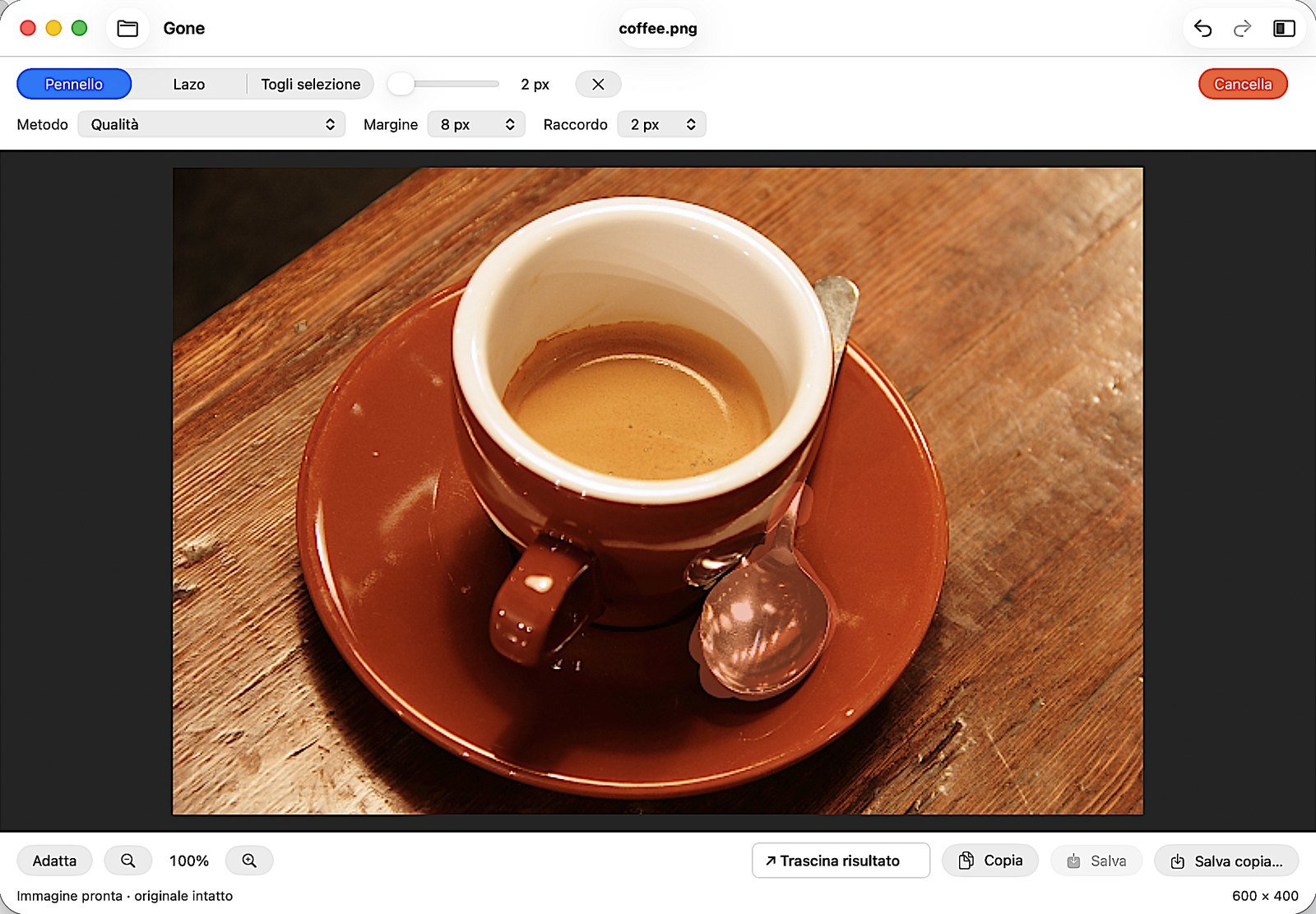
Task: Click the Gone app title
Action: coord(184,29)
